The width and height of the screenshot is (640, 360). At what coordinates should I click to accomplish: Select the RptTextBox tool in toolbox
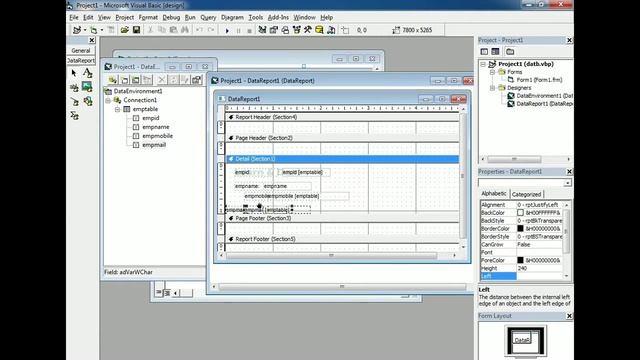pyautogui.click(x=74, y=87)
